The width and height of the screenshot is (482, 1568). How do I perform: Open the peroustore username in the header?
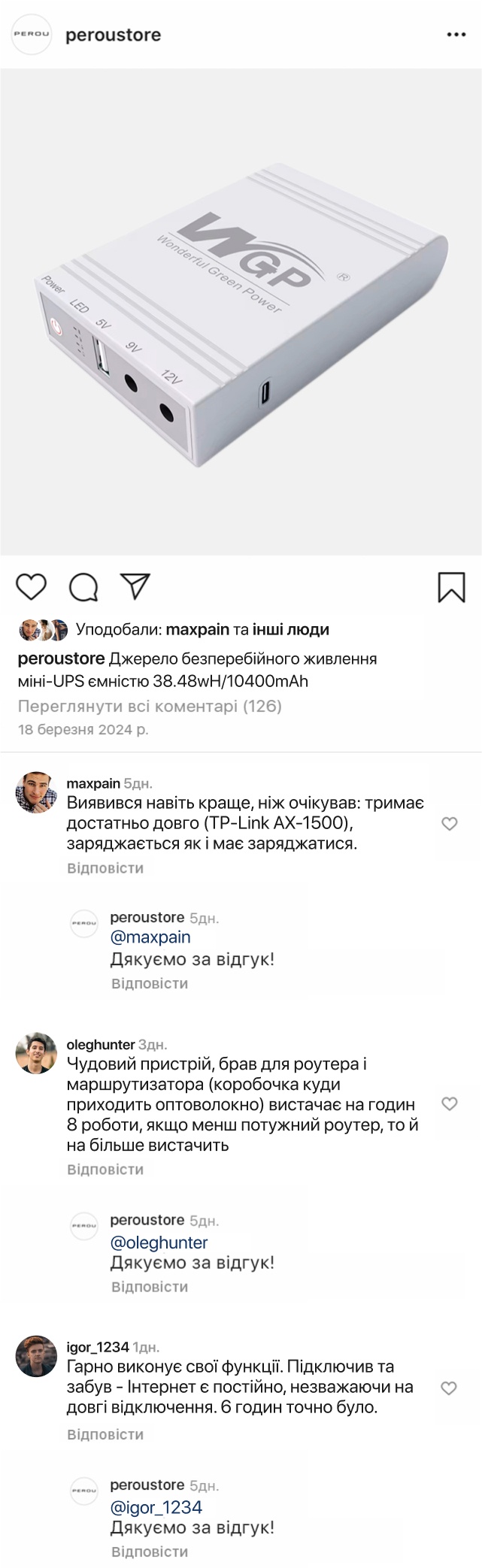[114, 35]
